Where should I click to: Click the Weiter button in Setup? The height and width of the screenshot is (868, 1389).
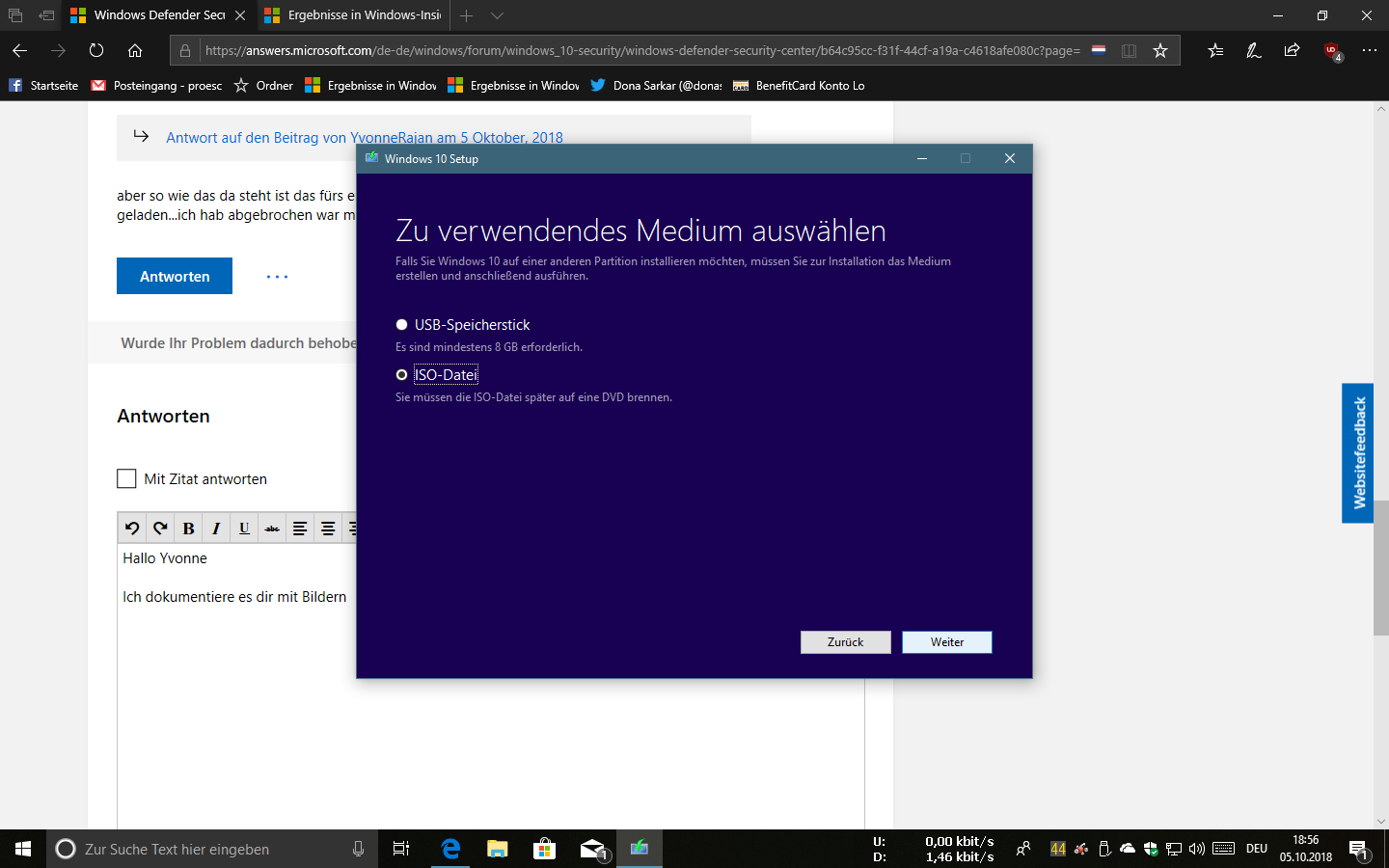947,642
